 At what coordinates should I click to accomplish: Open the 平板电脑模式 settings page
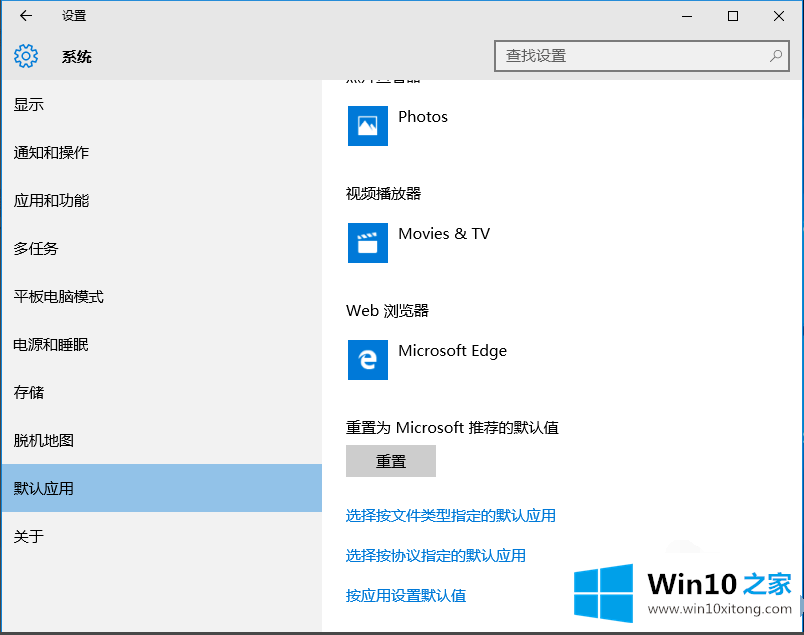[162, 296]
